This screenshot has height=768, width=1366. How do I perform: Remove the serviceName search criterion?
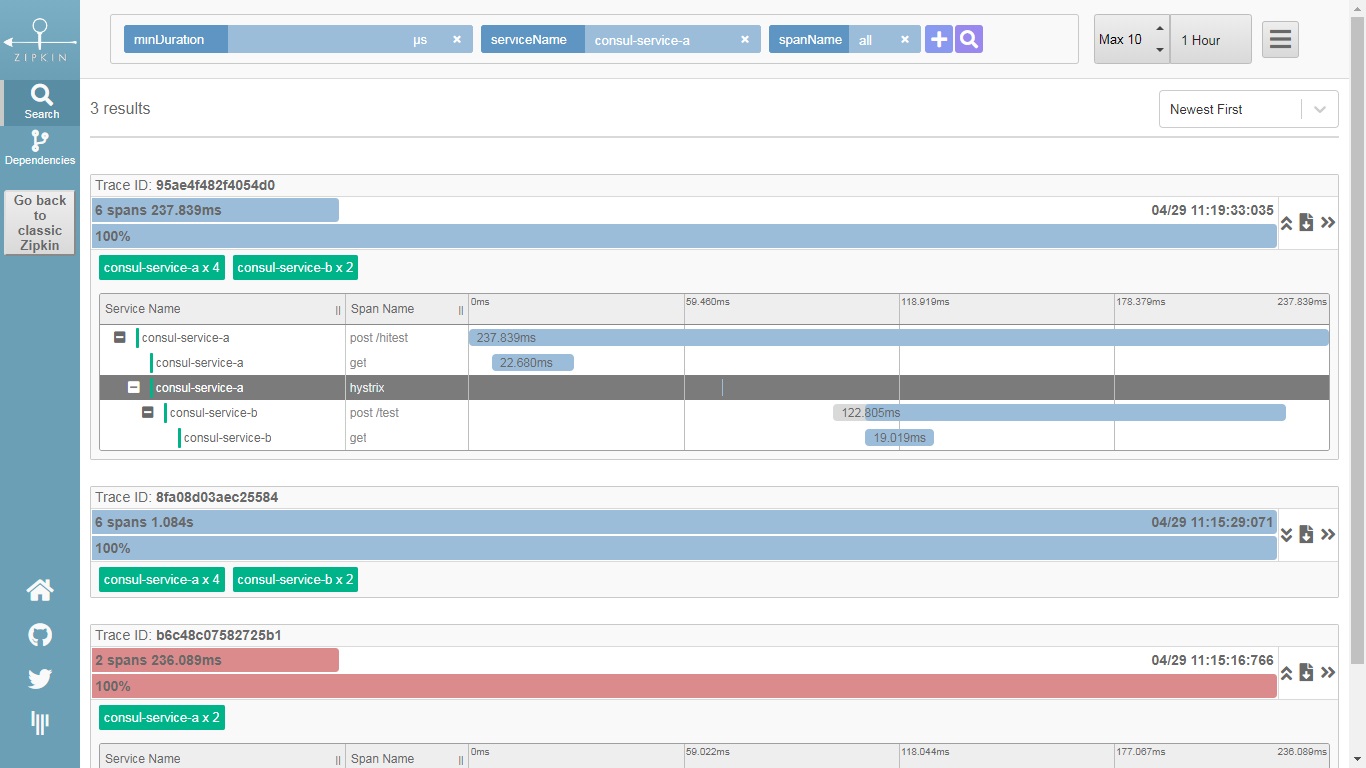coord(745,40)
